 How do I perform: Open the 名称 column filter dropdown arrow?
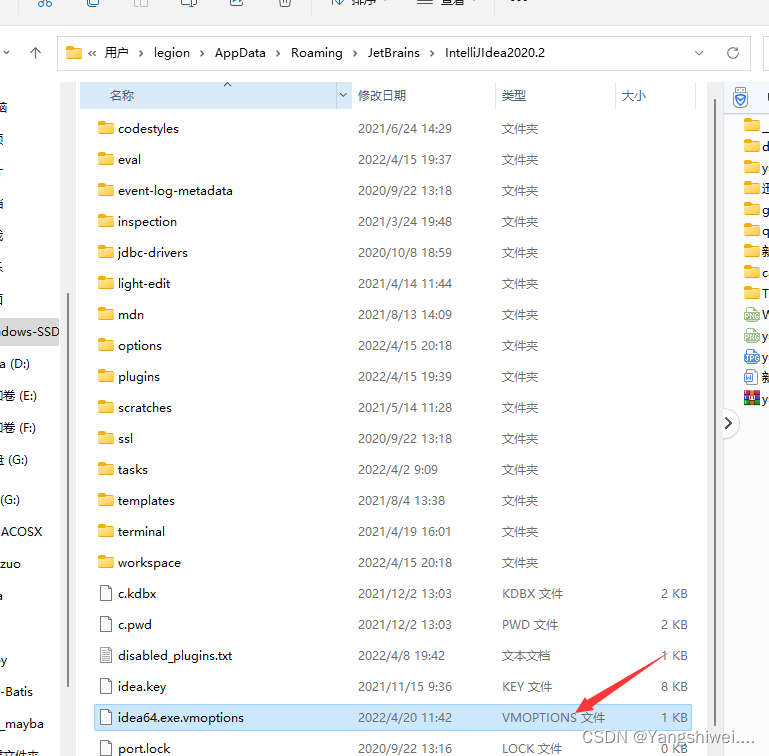[x=343, y=95]
